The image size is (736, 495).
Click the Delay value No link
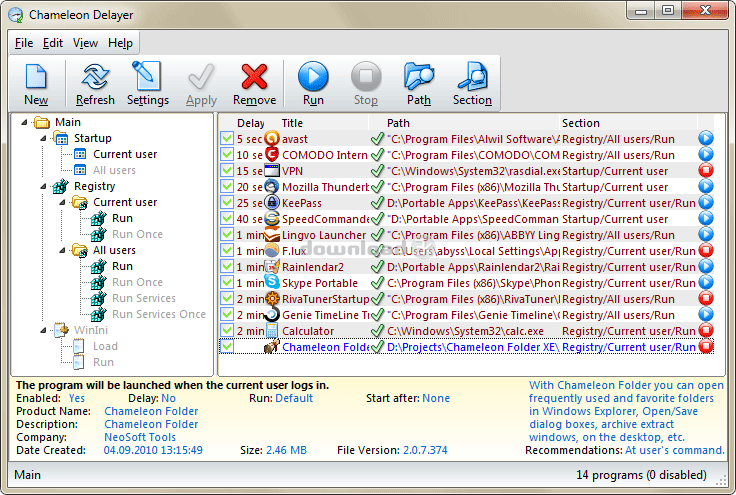tap(168, 398)
